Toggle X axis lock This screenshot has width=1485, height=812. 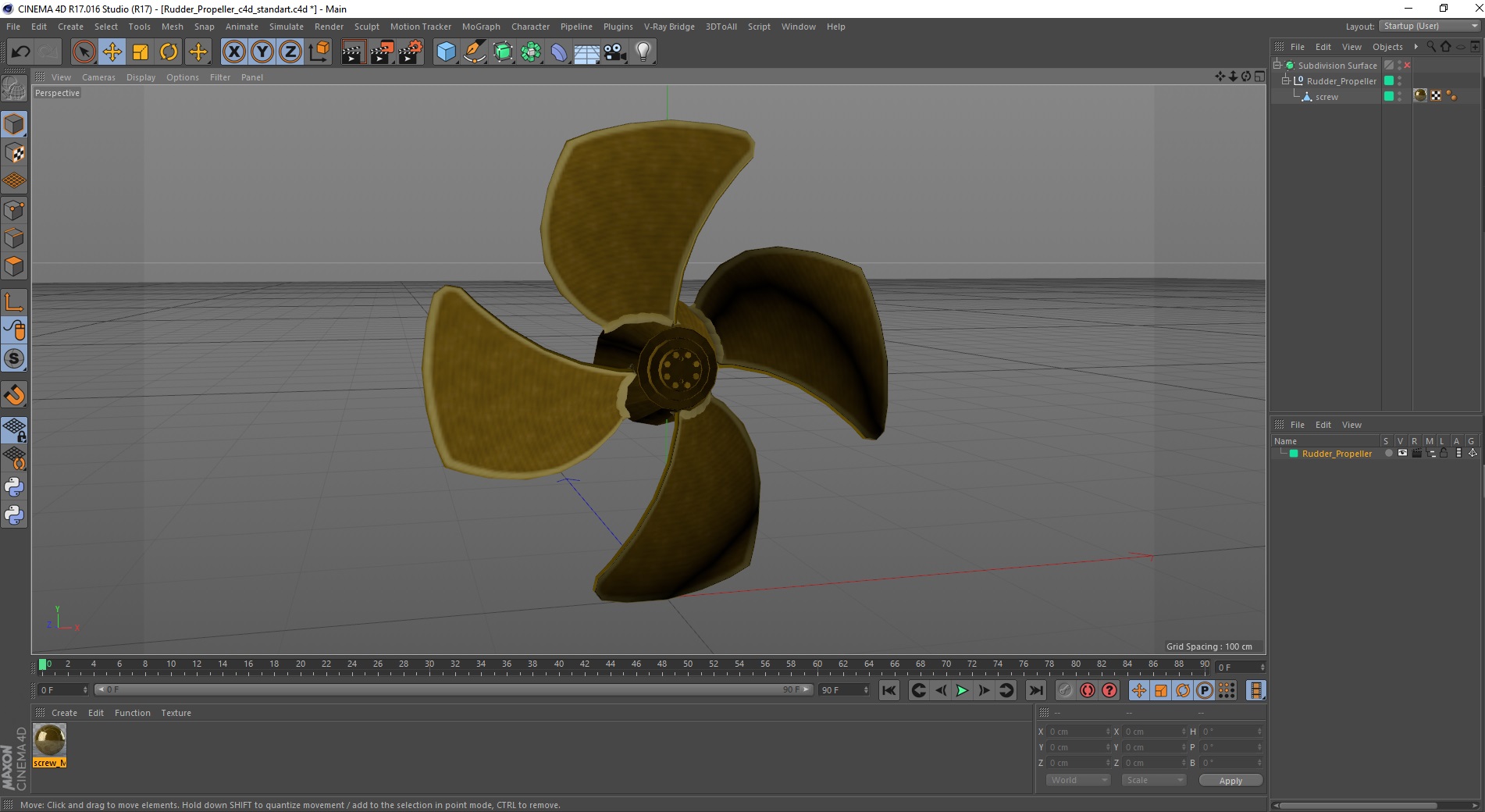tap(233, 52)
